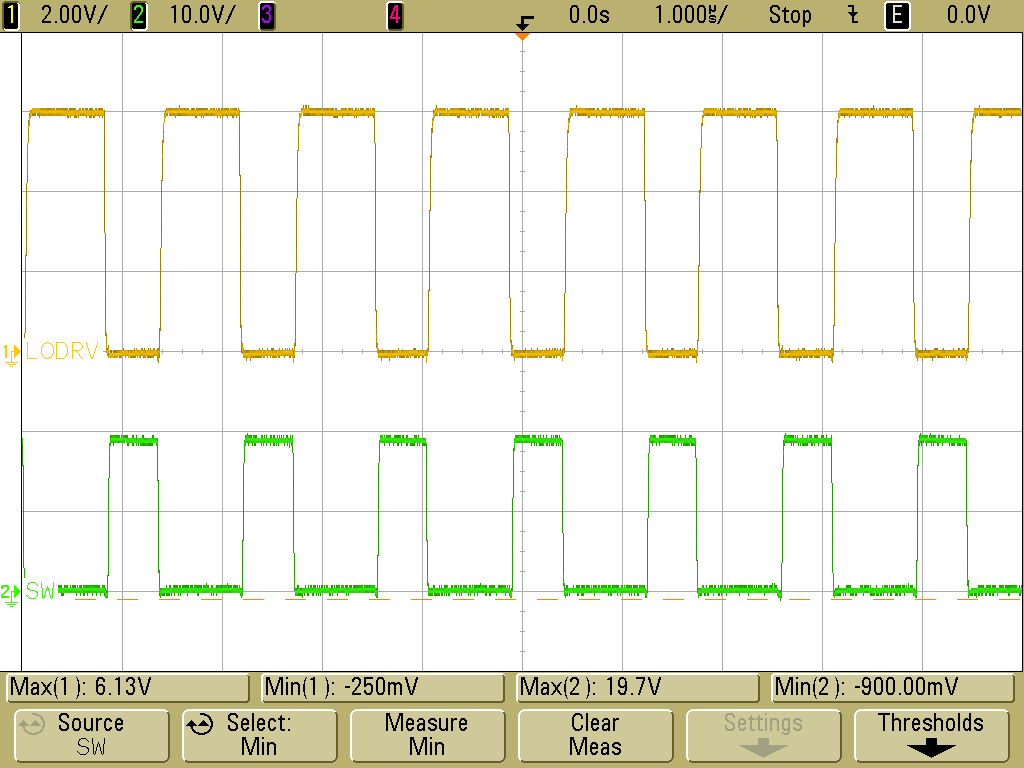Screen dimensions: 1024x768
Task: Select the pink channel 4 indicator
Action: click(x=394, y=15)
